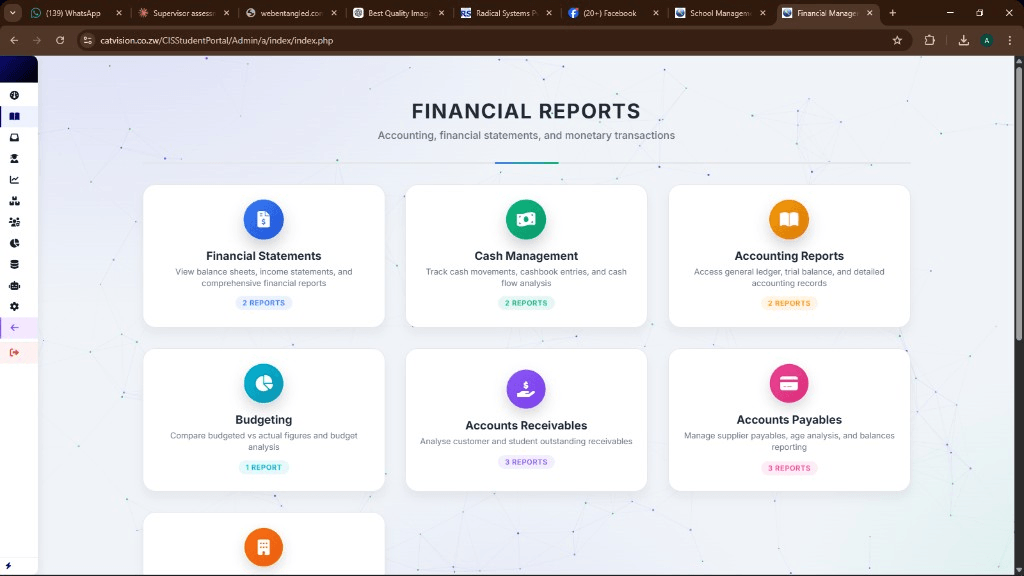1024x576 pixels.
Task: Click the 2 REPORTS badge under Financial Statements
Action: click(x=264, y=303)
